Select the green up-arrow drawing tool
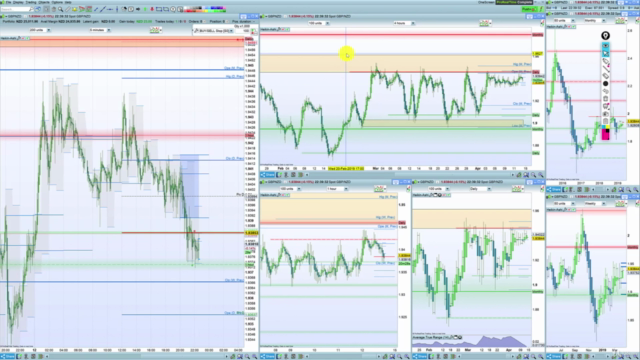The image size is (640, 360). [x=145, y=9]
